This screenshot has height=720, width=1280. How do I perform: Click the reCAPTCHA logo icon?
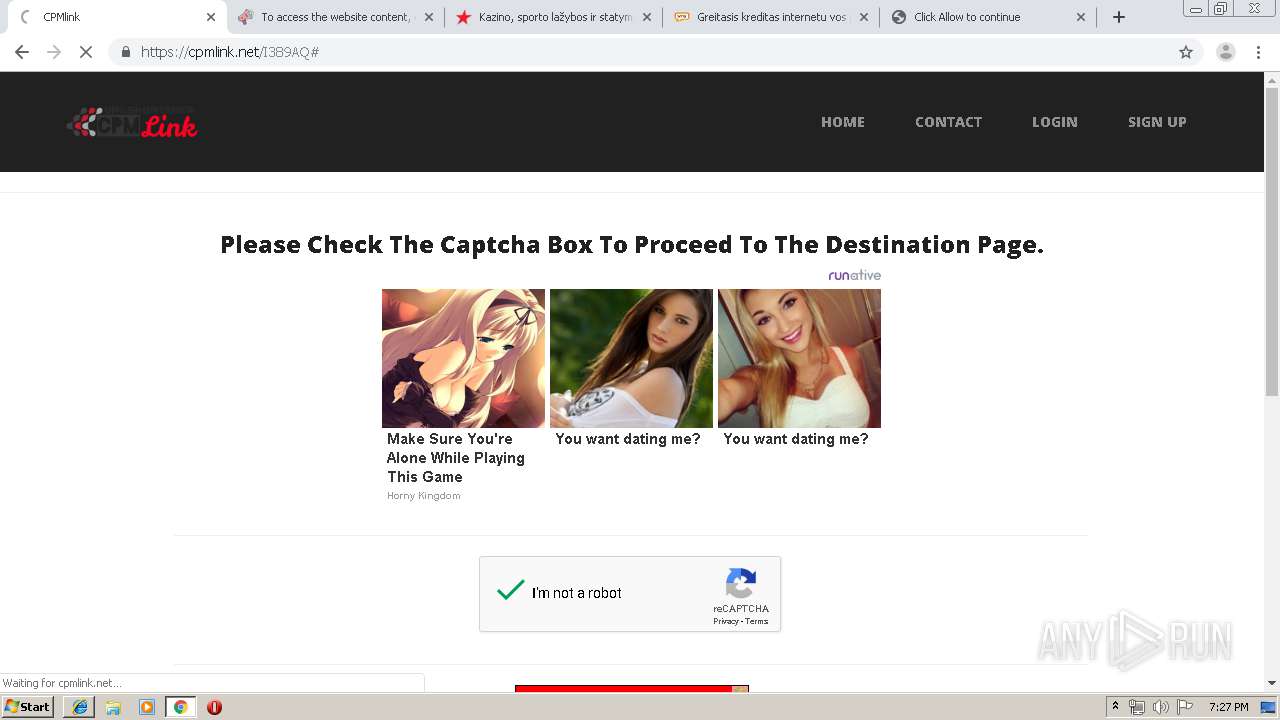pyautogui.click(x=741, y=583)
